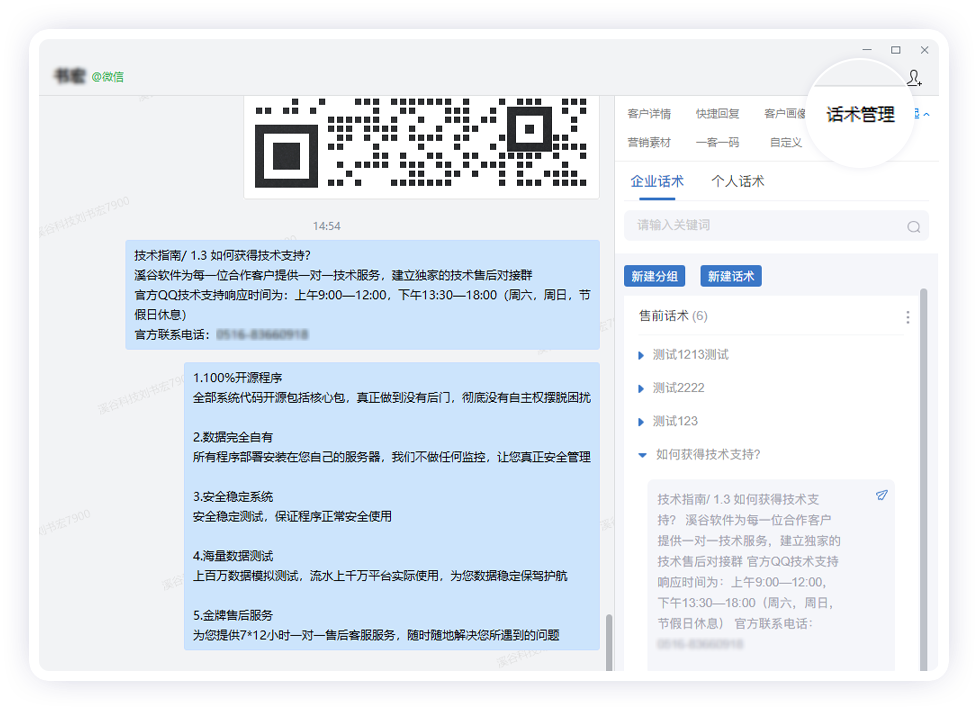Image resolution: width=979 pixels, height=711 pixels.
Task: Maximize the chat window
Action: coord(895,50)
